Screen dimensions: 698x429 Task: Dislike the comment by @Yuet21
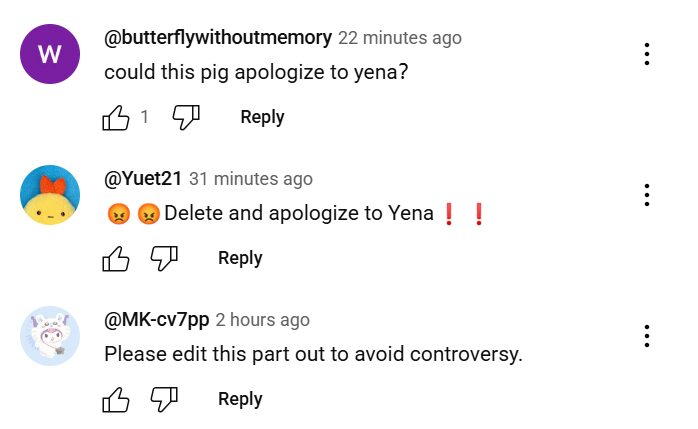(x=164, y=259)
